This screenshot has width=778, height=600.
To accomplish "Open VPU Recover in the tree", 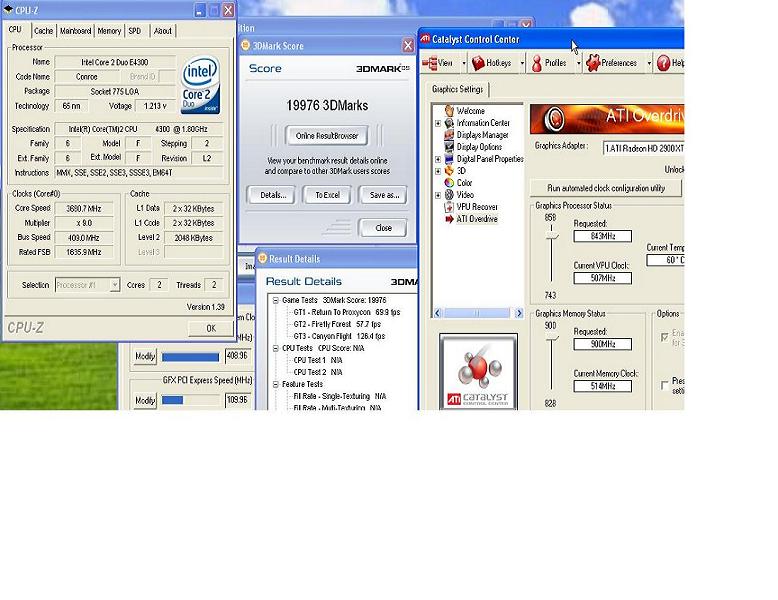I will [x=477, y=206].
